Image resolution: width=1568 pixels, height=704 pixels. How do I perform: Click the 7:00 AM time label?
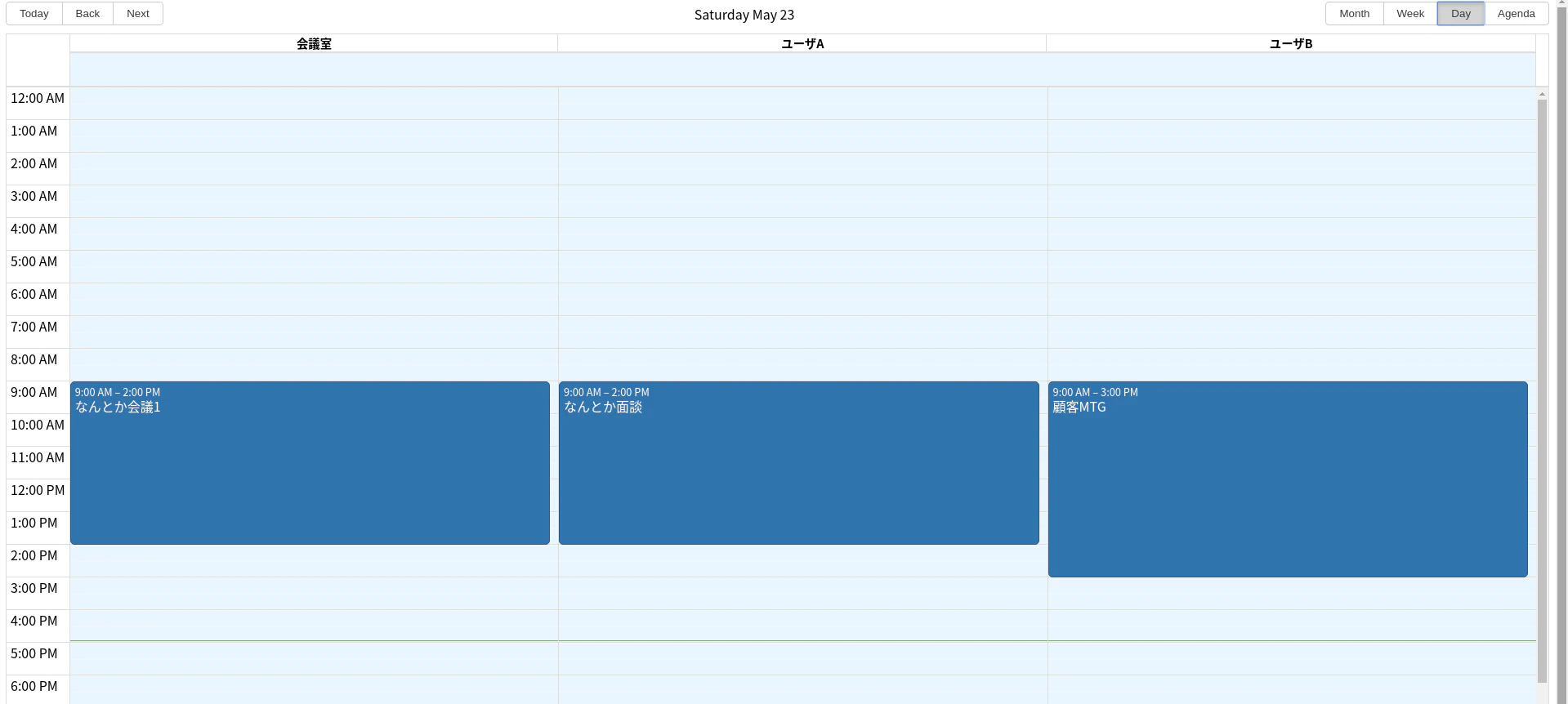click(x=34, y=327)
